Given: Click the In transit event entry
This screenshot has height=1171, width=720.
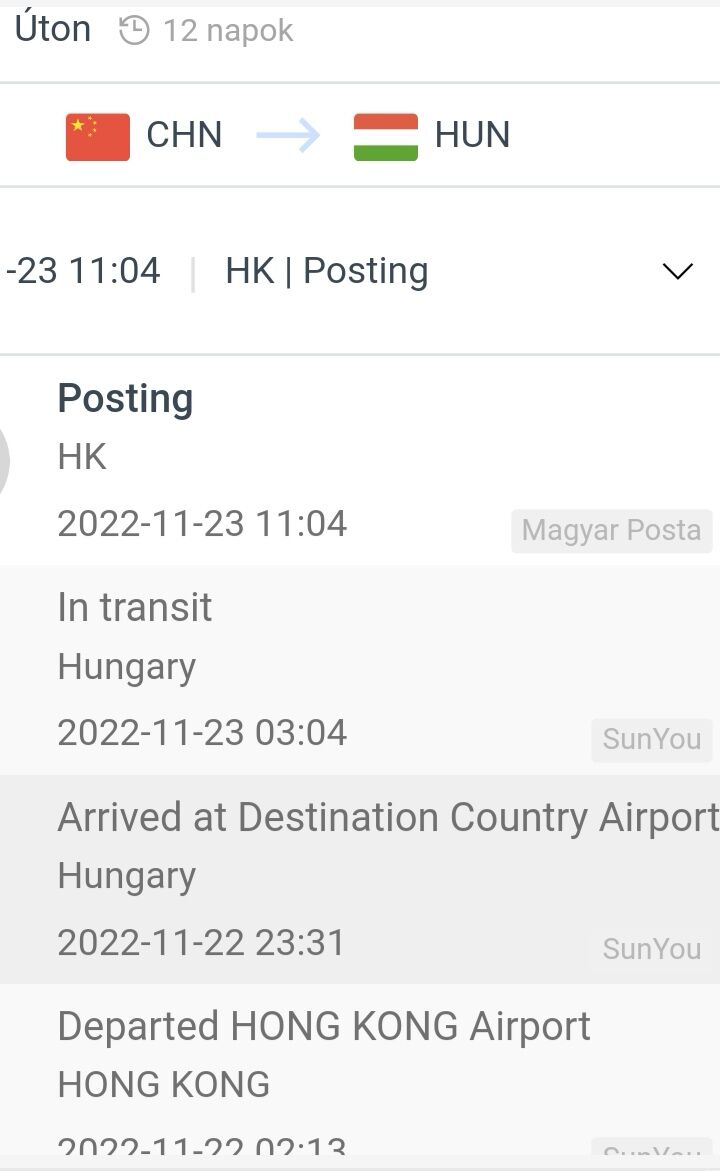Looking at the screenshot, I should 135,607.
